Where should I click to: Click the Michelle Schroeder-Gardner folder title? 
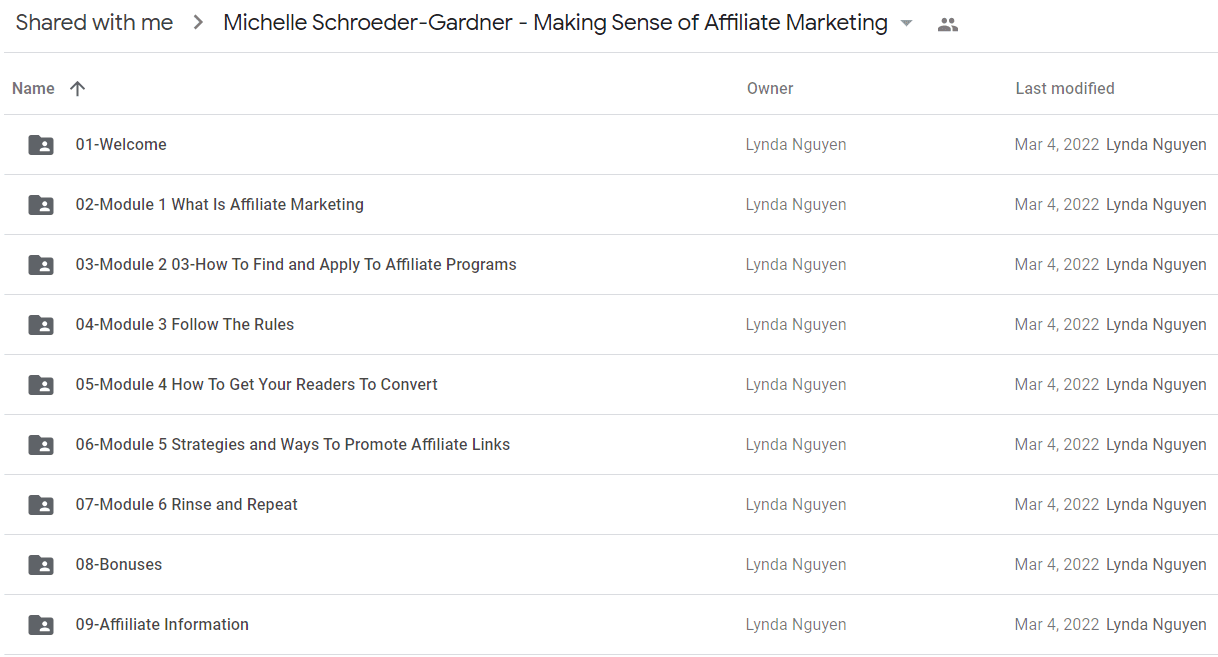[555, 23]
